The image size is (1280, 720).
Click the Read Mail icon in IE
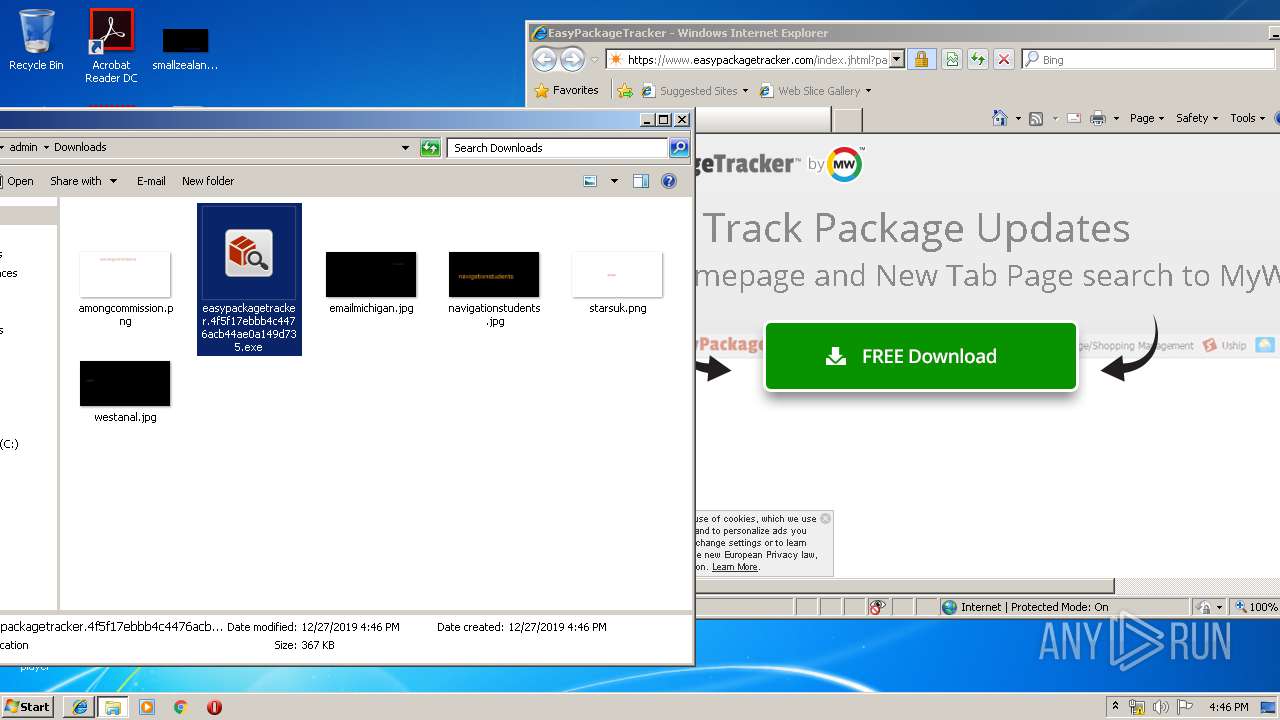[x=1074, y=118]
